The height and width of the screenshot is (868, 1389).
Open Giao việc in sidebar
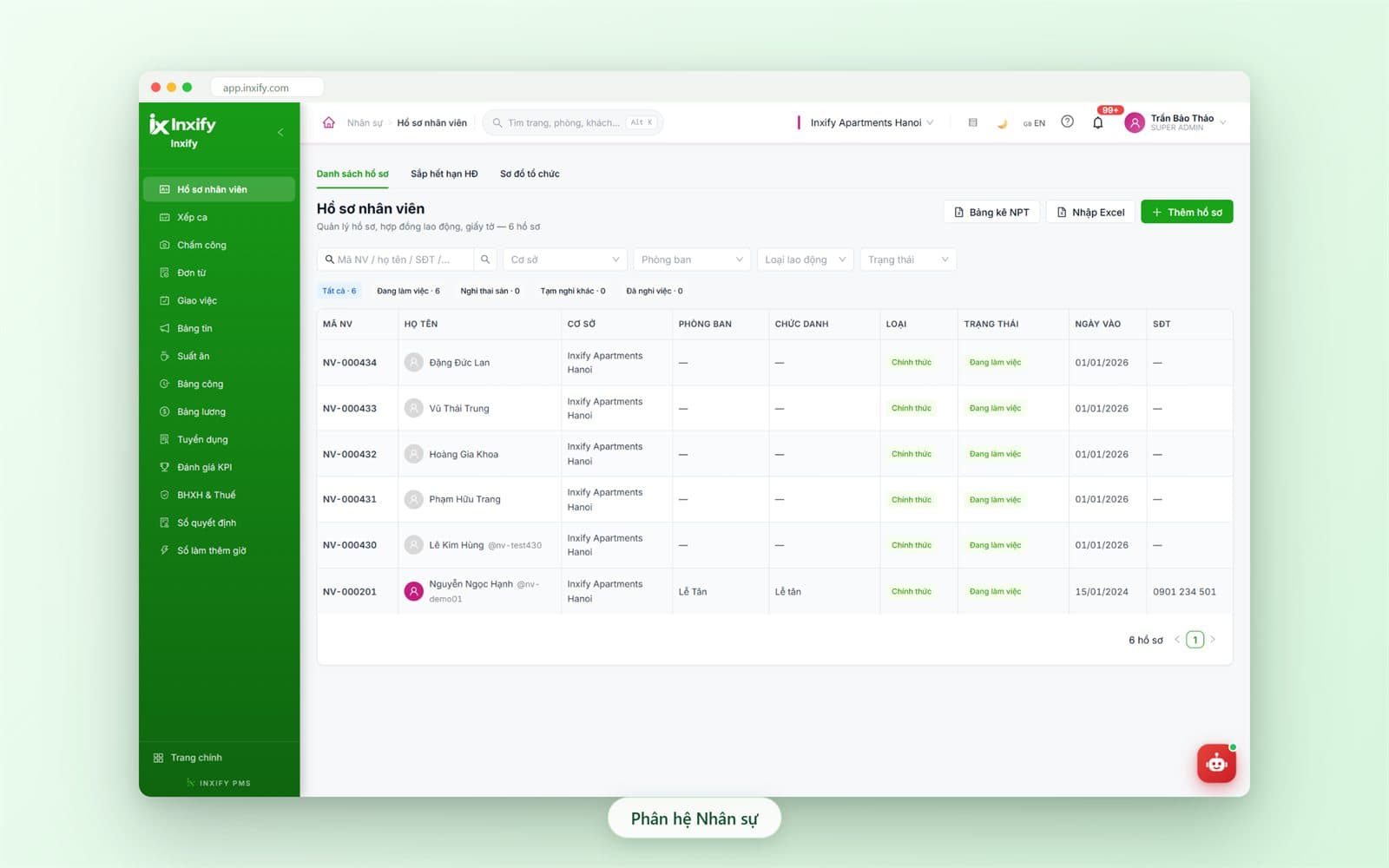tap(219, 300)
